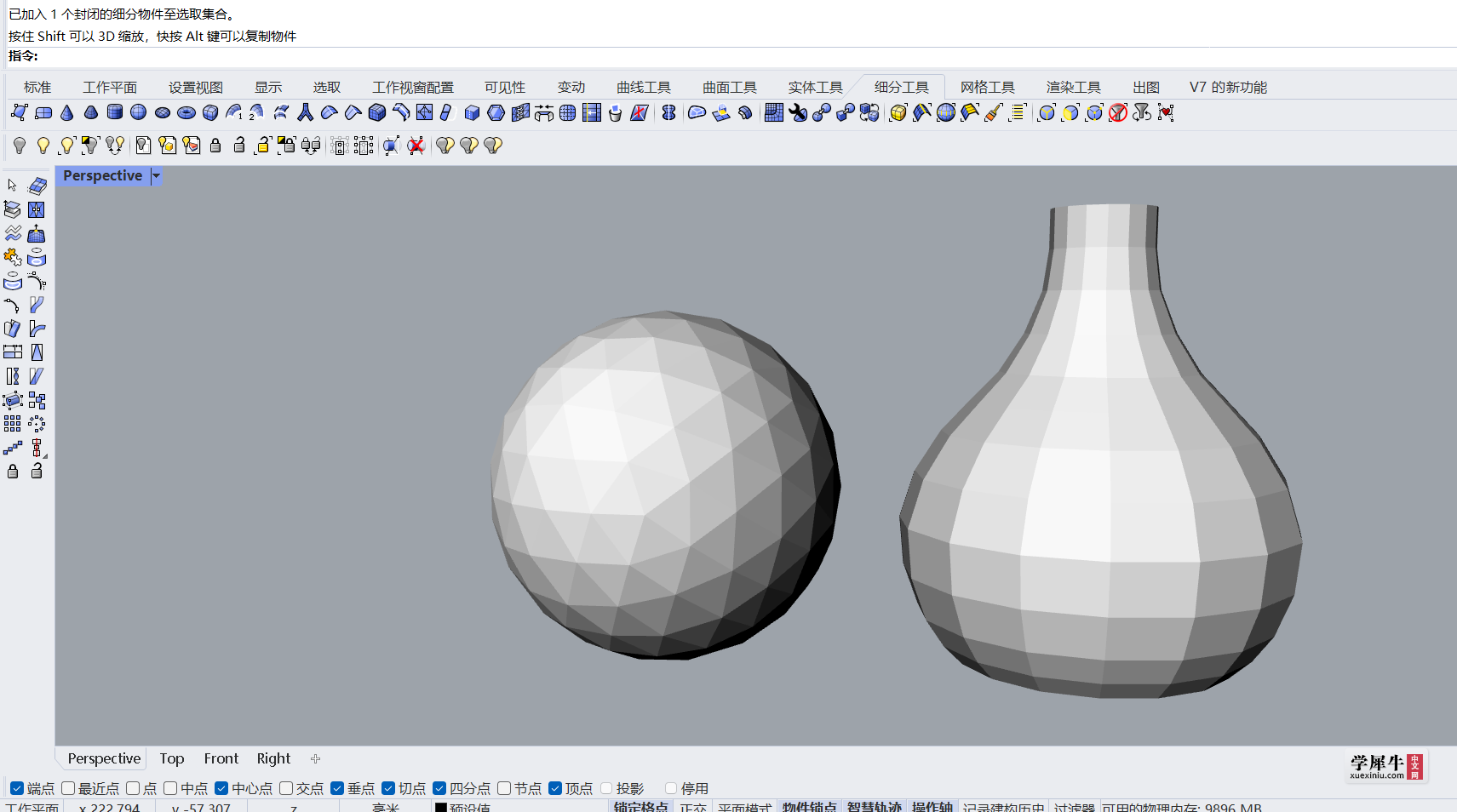Enable the 停用 osnap checkbox

coord(671,788)
